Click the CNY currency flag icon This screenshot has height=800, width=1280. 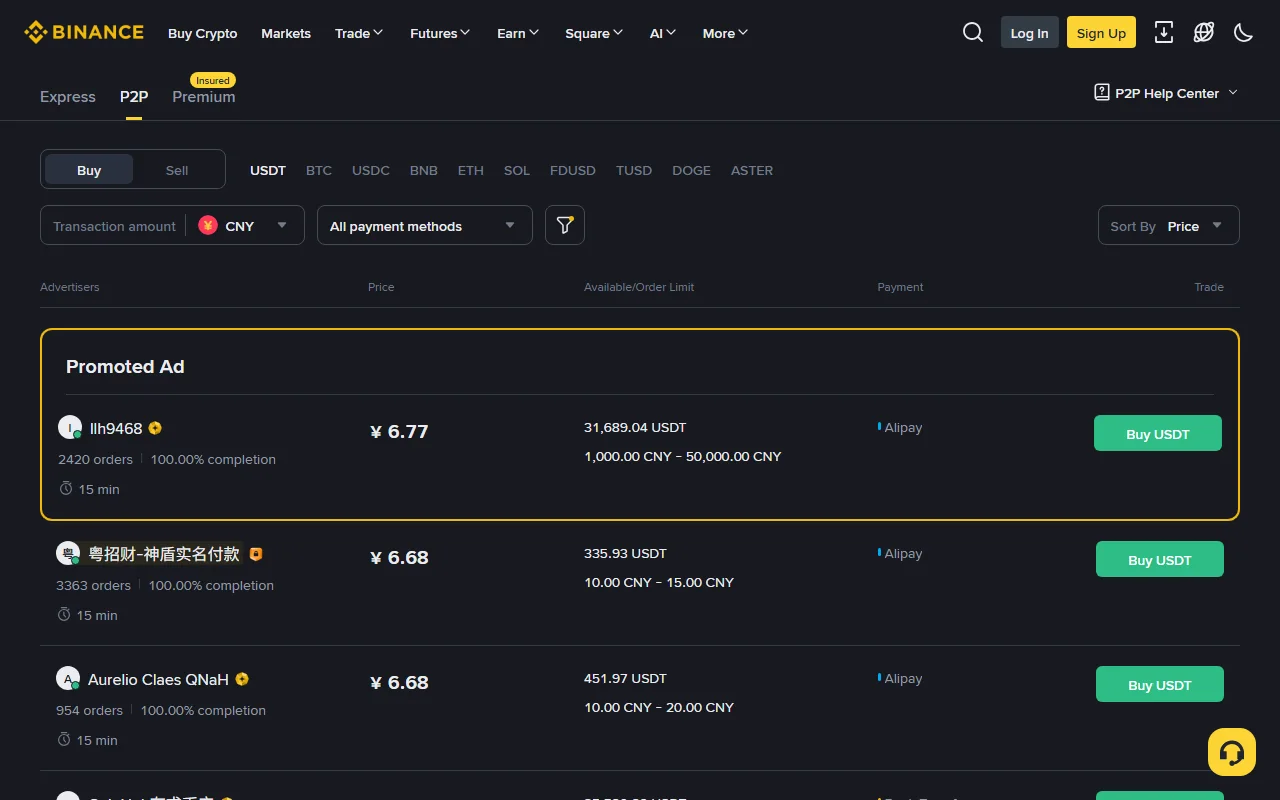coord(208,225)
